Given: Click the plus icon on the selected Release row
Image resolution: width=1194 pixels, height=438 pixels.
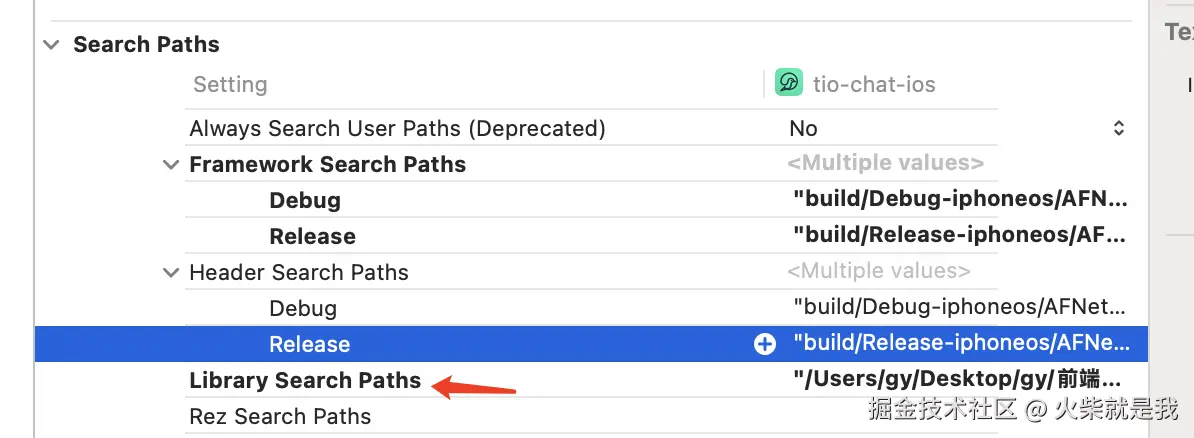Looking at the screenshot, I should coord(765,344).
